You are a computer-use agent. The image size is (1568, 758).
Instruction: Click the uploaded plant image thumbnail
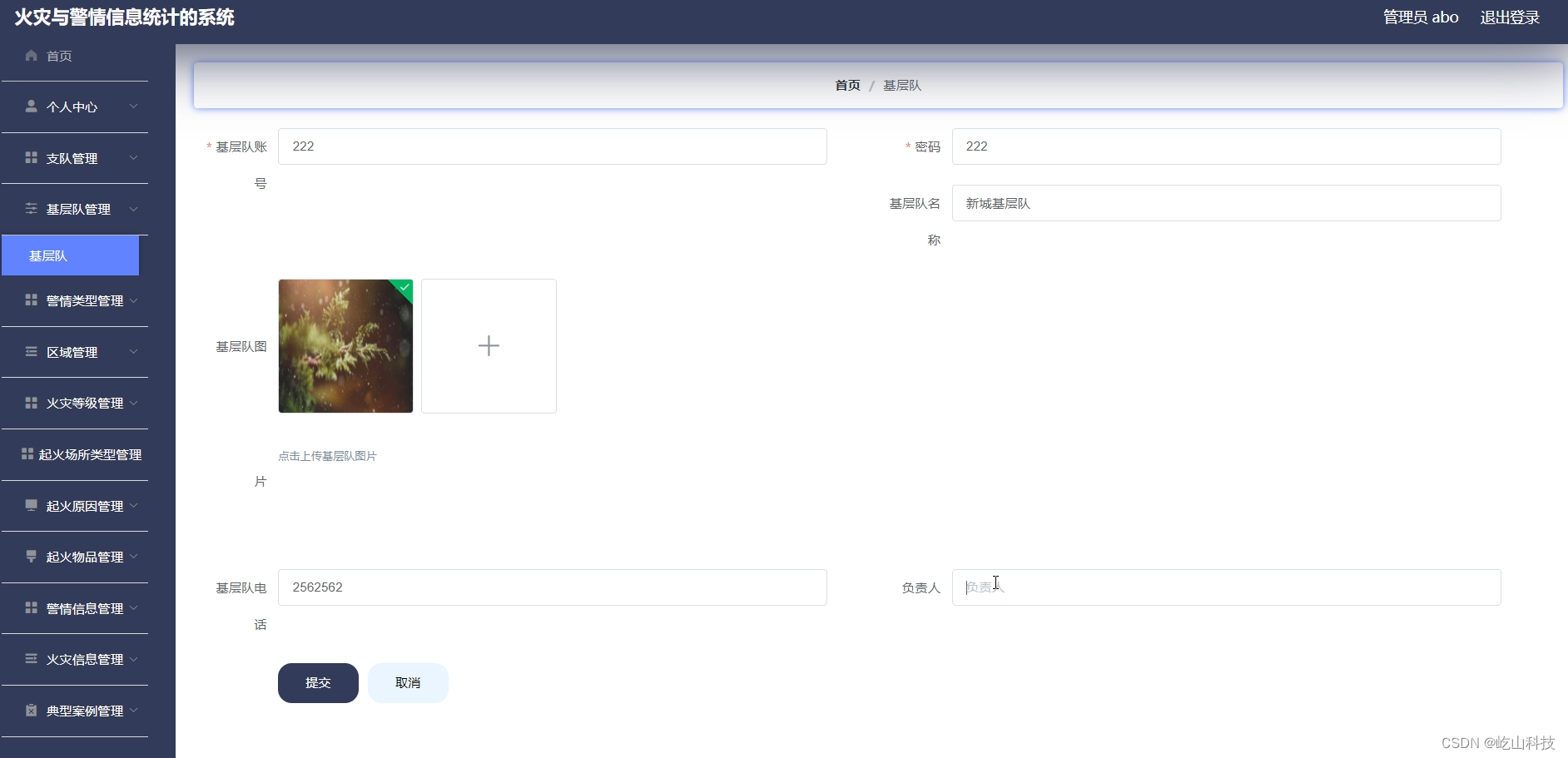(x=345, y=346)
